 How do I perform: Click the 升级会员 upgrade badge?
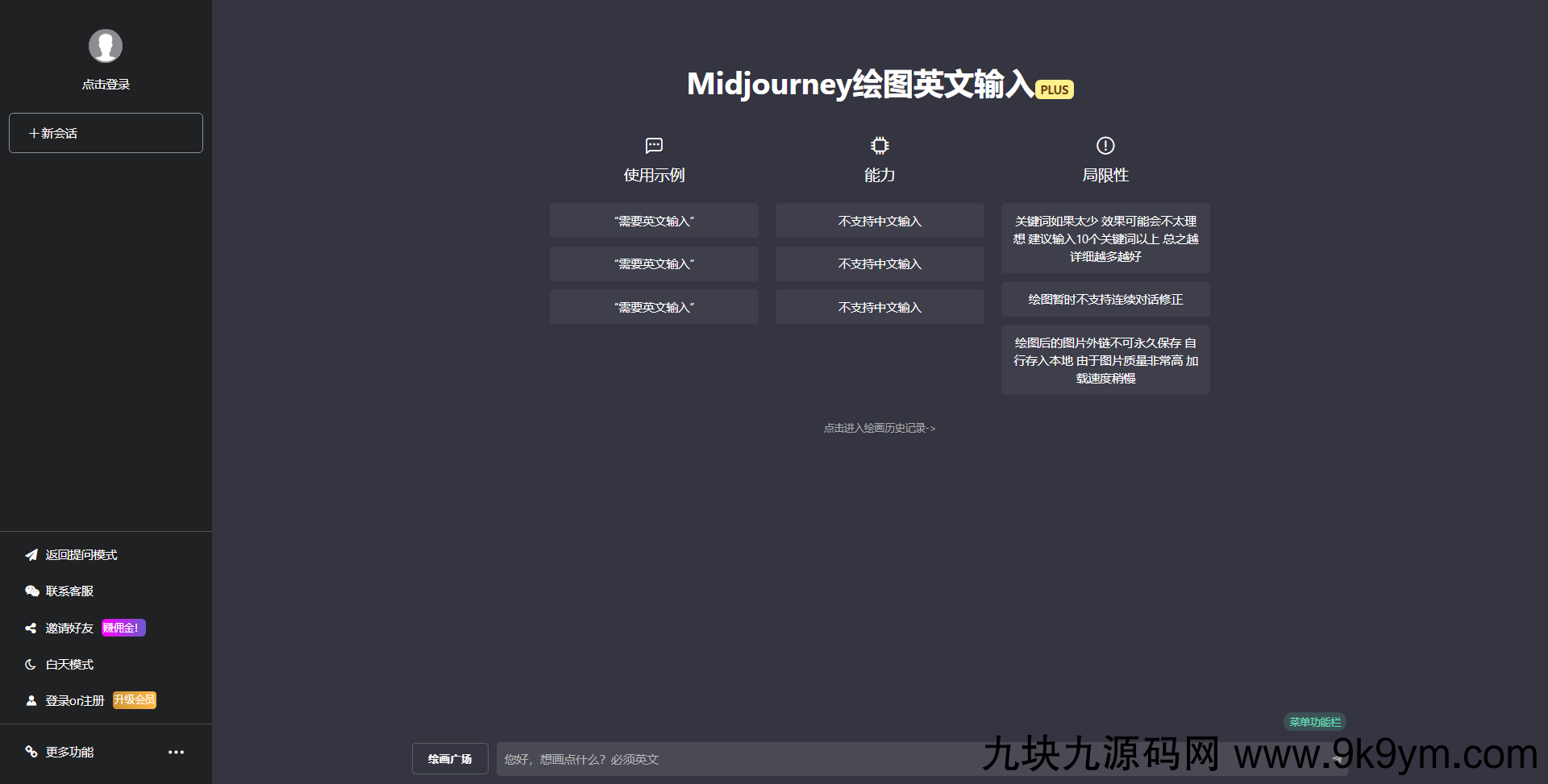[x=135, y=700]
